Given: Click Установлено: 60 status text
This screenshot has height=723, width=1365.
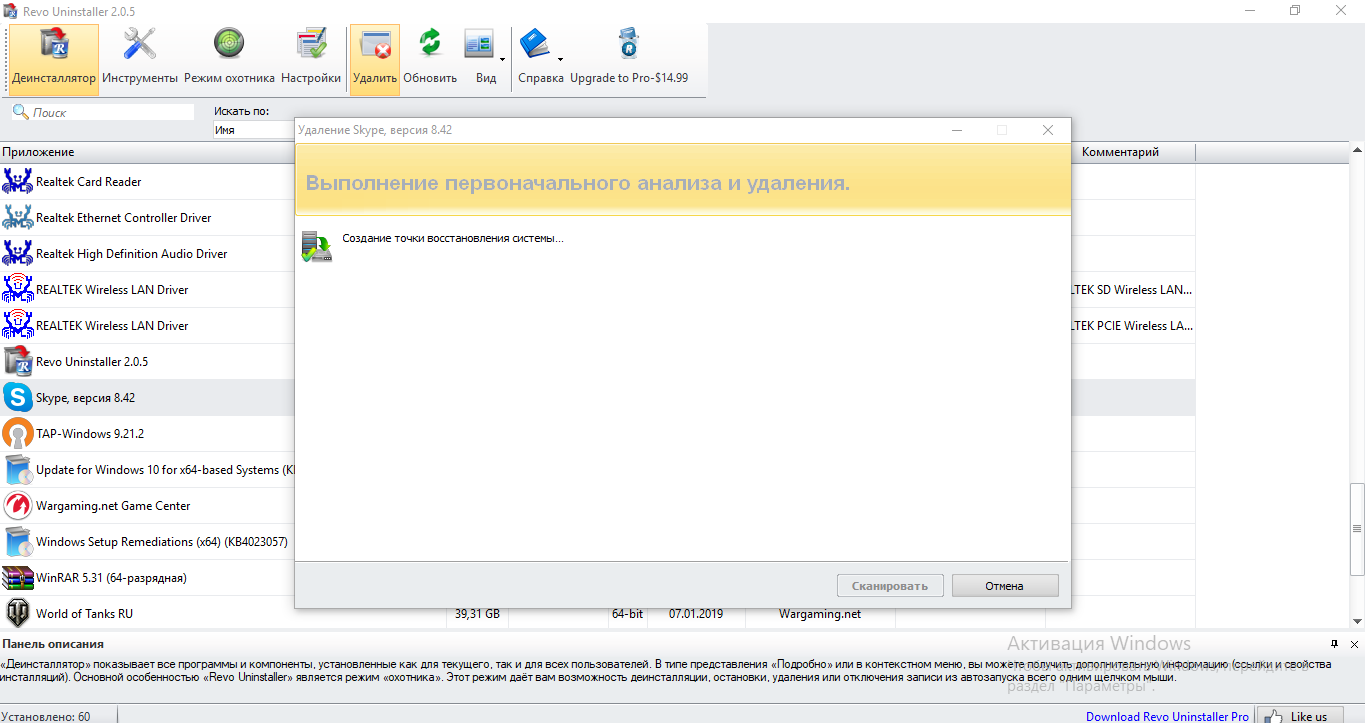Looking at the screenshot, I should click(x=46, y=716).
